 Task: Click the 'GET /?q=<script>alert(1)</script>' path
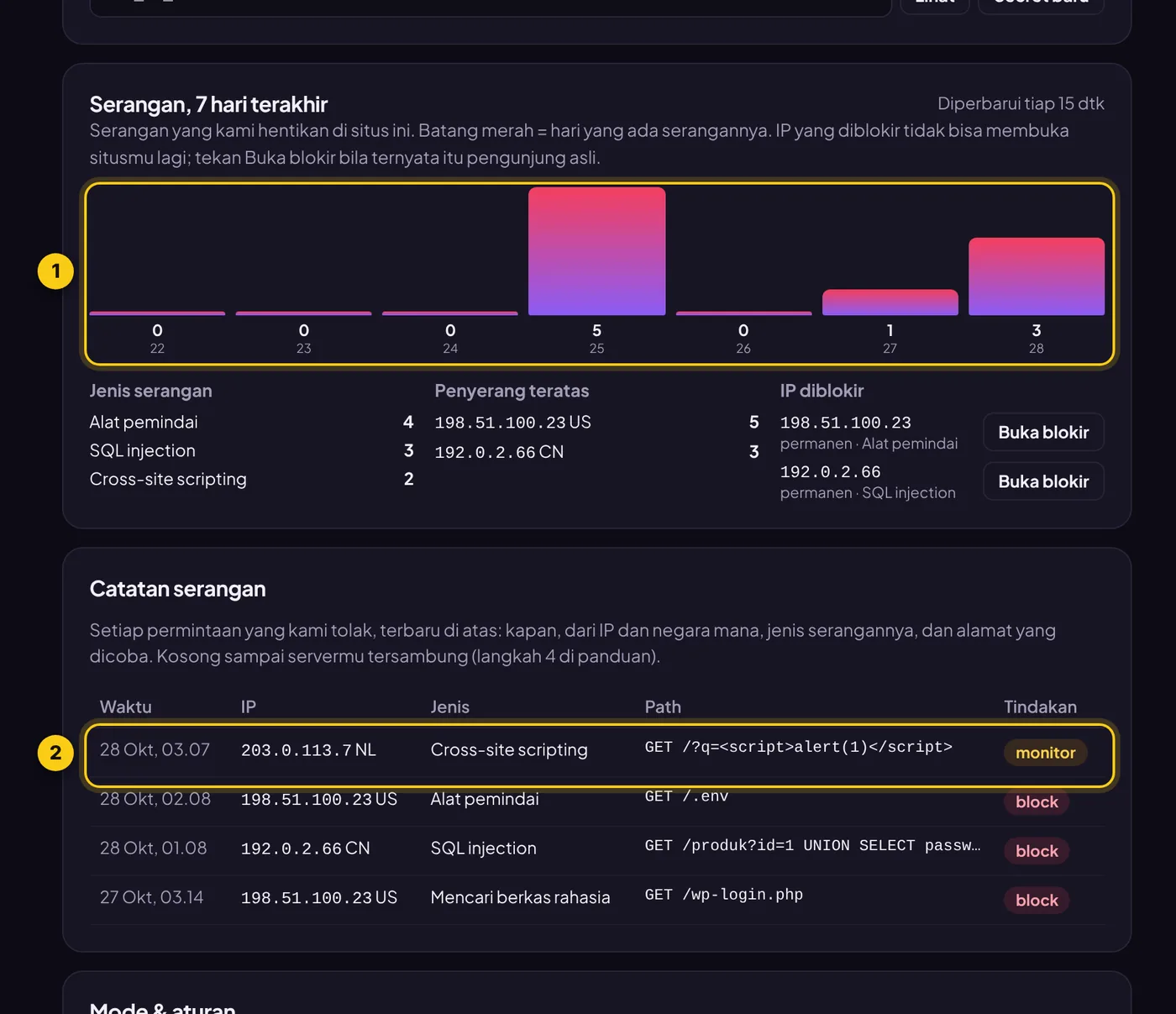point(798,747)
